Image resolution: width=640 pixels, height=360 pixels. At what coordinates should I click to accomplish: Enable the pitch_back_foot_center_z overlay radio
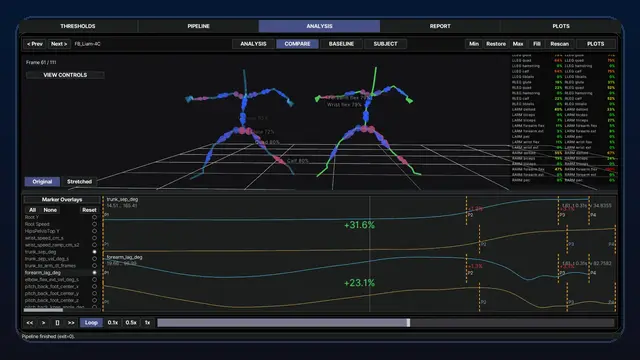point(94,300)
